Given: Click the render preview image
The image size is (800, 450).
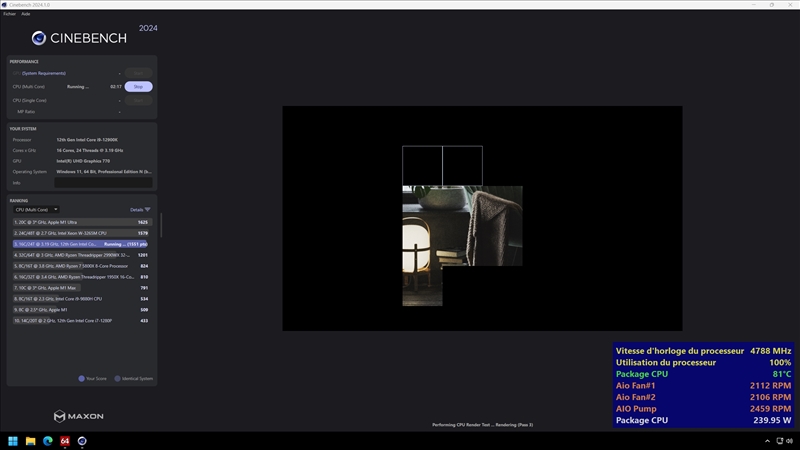Looking at the screenshot, I should pos(482,218).
